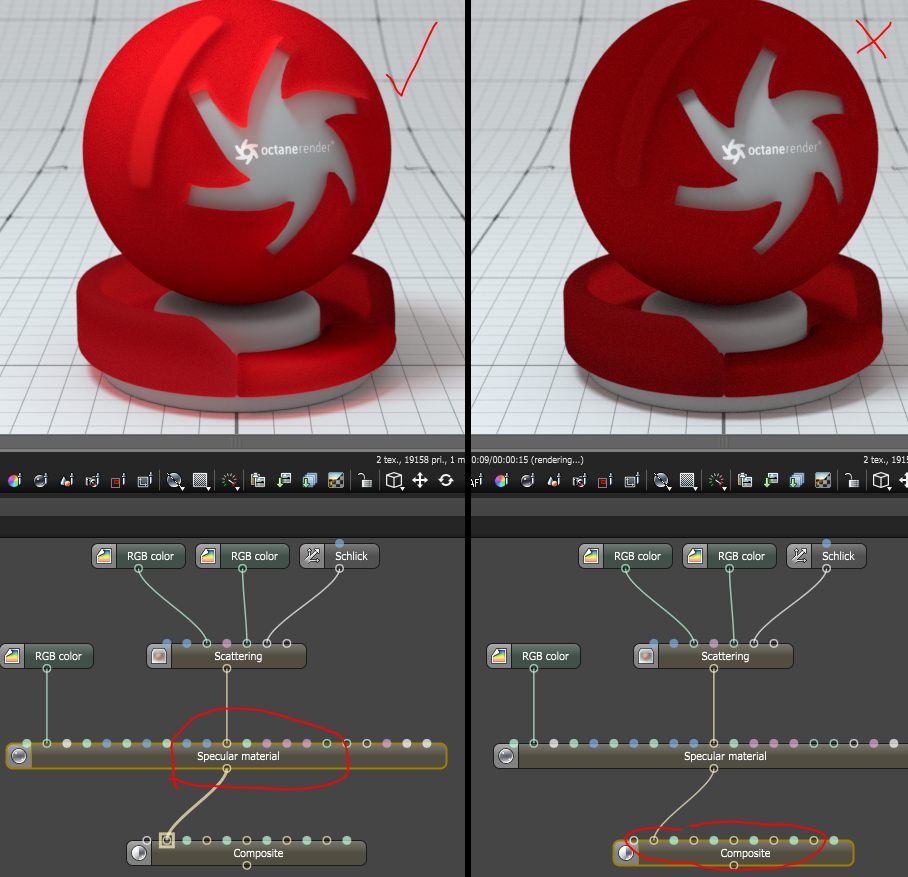Click Specular material node sphere icon, left graph
Viewport: 908px width, 877px height.
coord(19,757)
